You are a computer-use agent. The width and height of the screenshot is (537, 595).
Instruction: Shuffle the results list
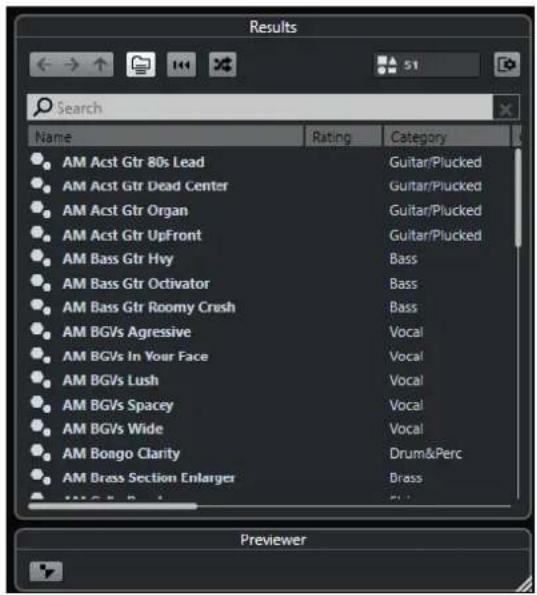coord(222,65)
